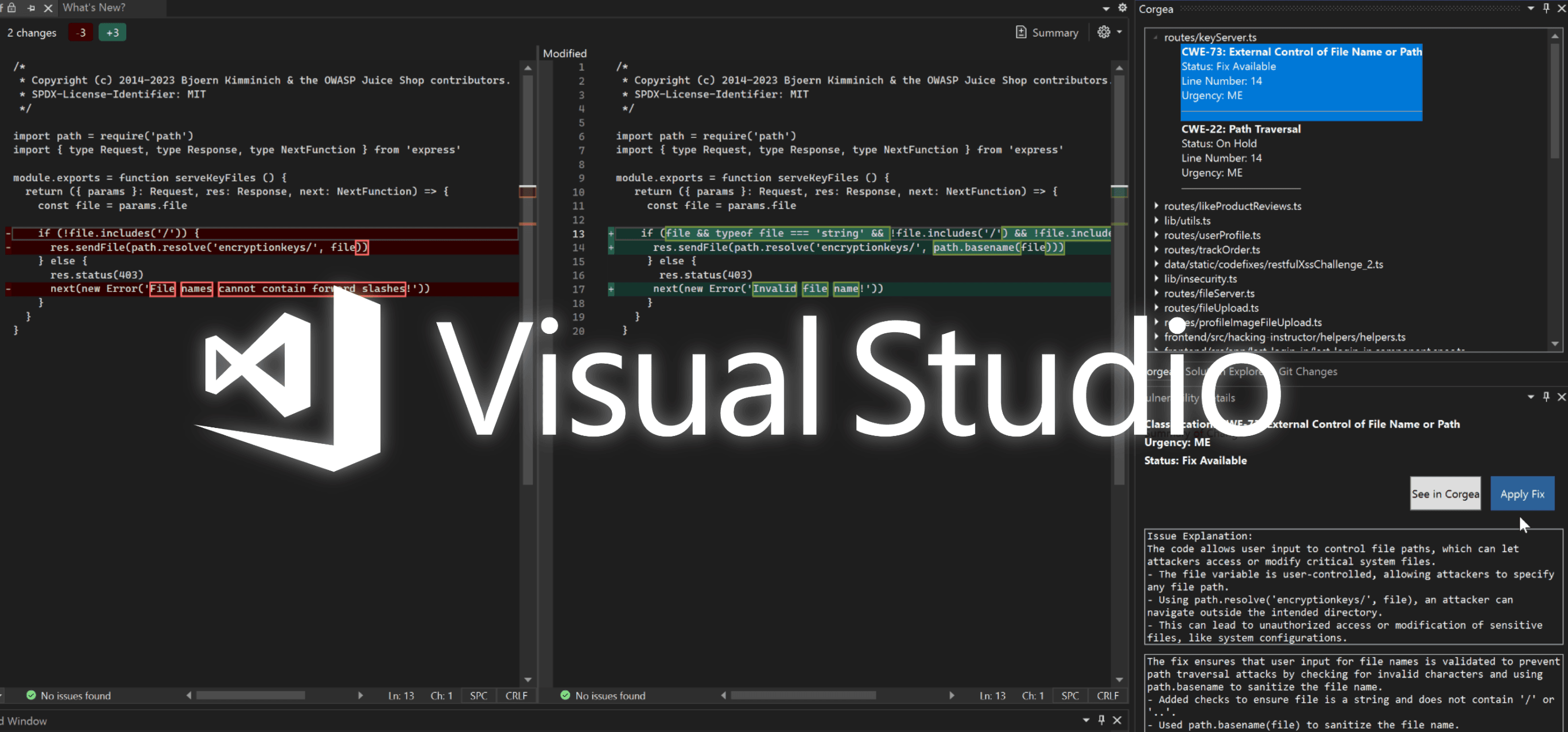Open the Corgea panel window options dropdown

click(x=1530, y=8)
